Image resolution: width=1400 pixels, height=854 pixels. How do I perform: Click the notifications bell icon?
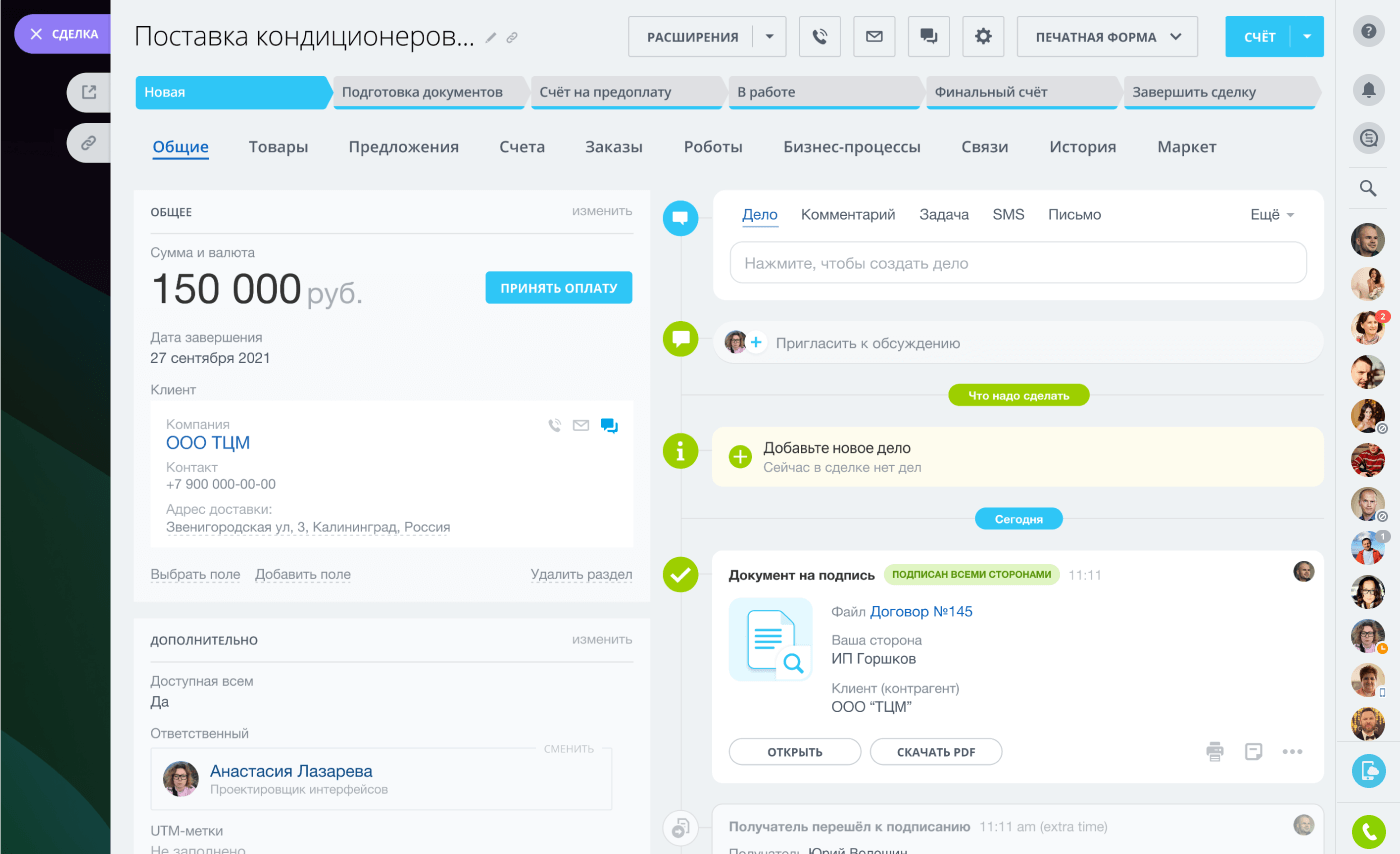pyautogui.click(x=1368, y=90)
